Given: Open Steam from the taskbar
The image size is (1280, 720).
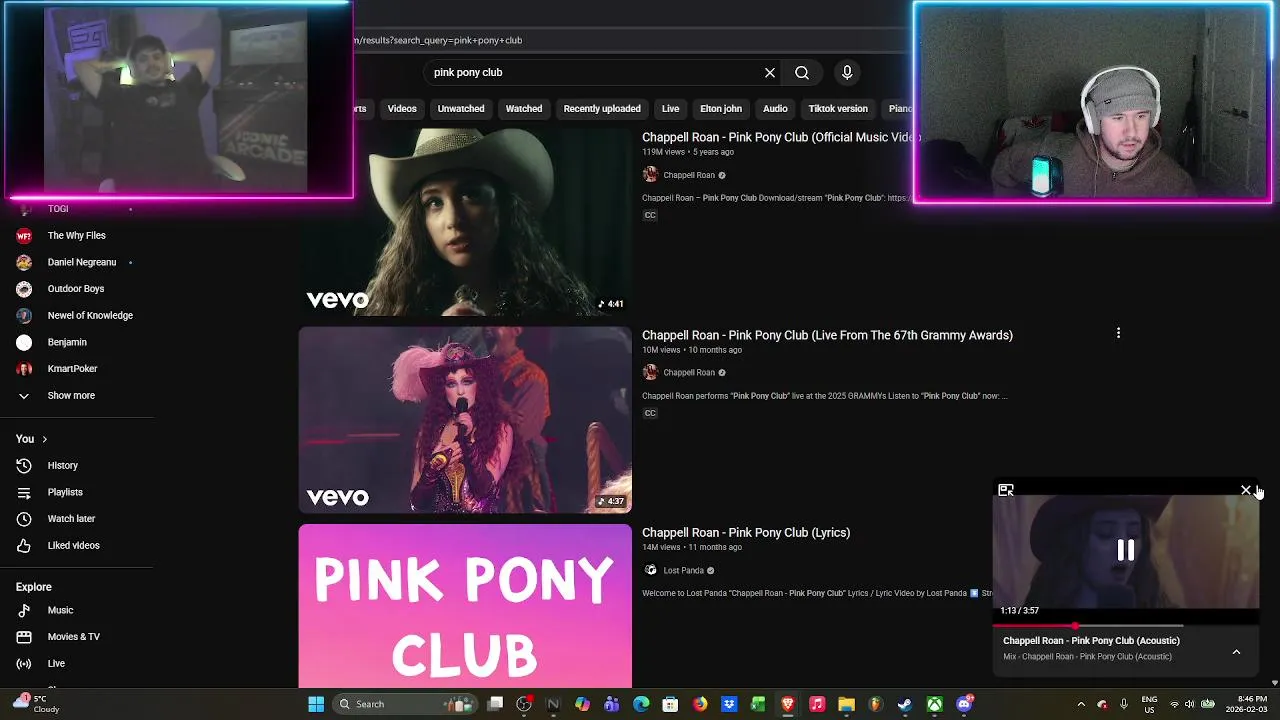Looking at the screenshot, I should tap(905, 704).
